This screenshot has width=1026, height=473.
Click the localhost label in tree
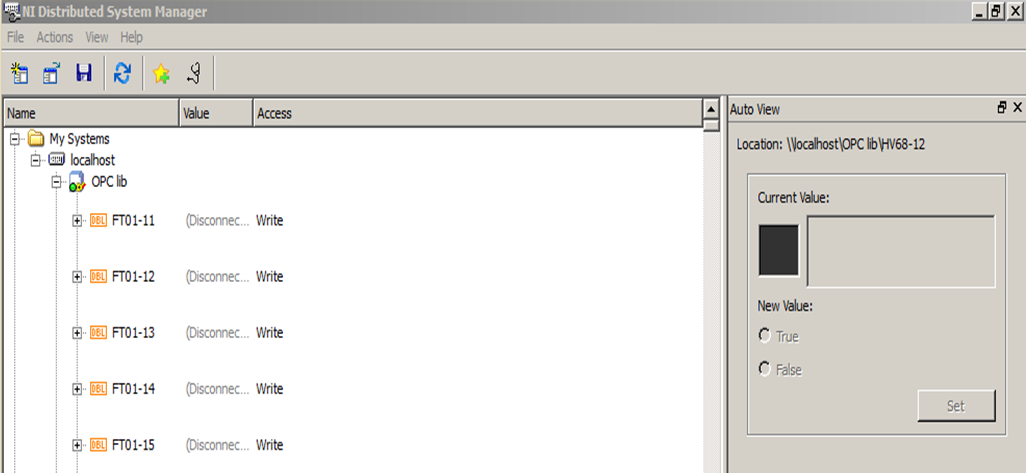92,160
